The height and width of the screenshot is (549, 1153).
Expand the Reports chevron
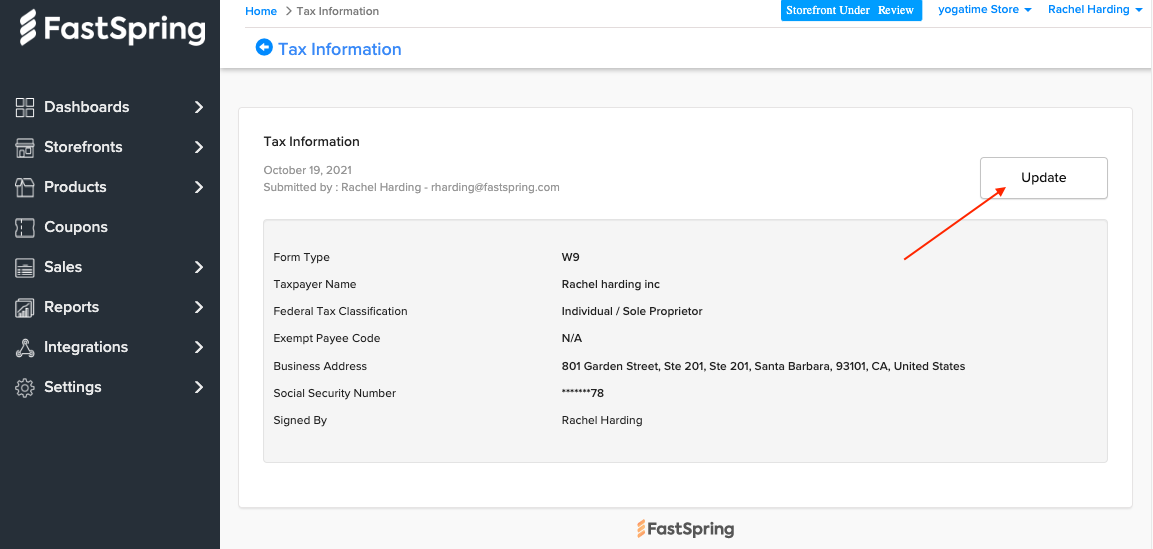pos(199,307)
